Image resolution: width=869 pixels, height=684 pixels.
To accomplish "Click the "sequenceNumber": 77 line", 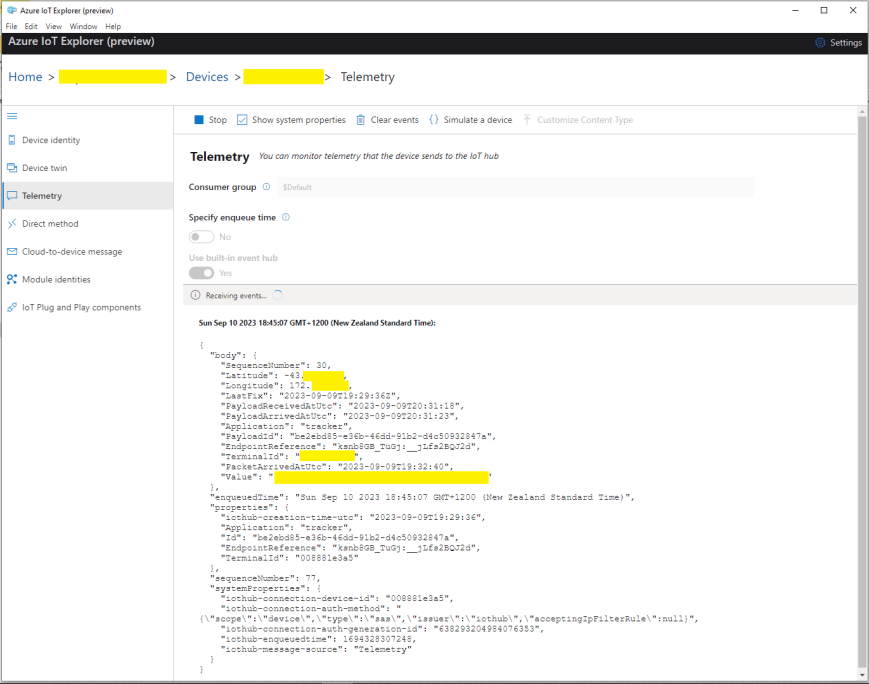I will 265,578.
